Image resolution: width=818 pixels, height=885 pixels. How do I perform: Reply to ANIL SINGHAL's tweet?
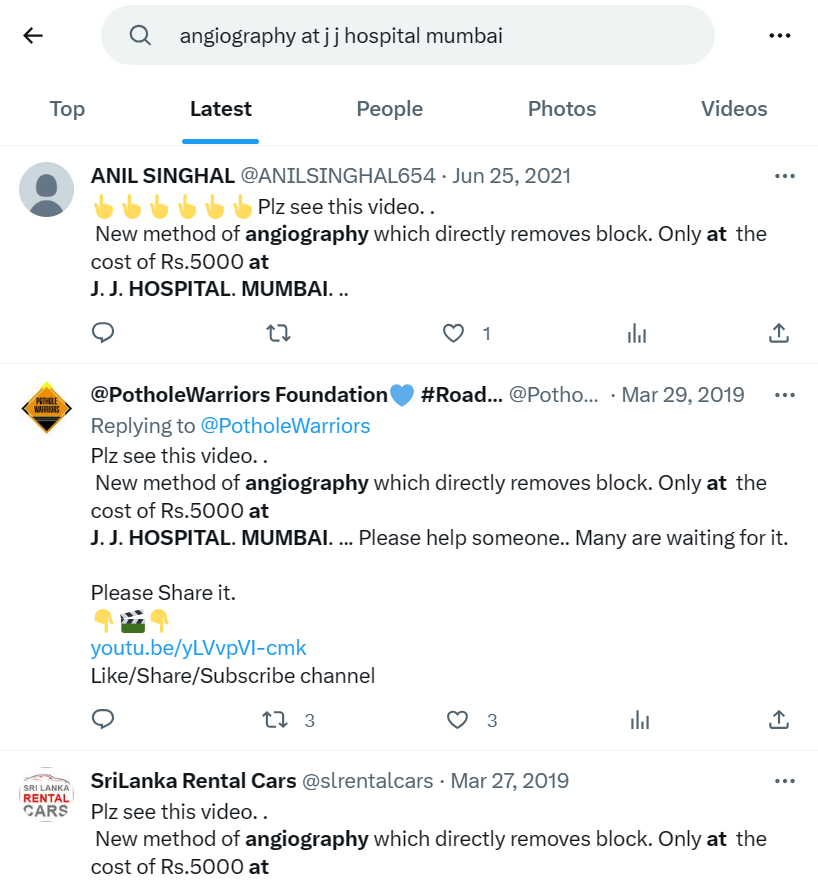pos(103,333)
